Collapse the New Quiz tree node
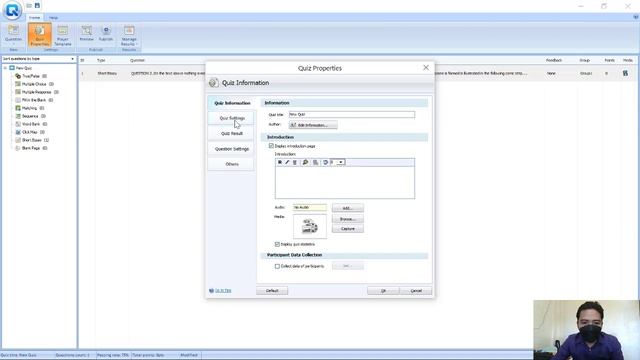The image size is (640, 360). (5, 68)
